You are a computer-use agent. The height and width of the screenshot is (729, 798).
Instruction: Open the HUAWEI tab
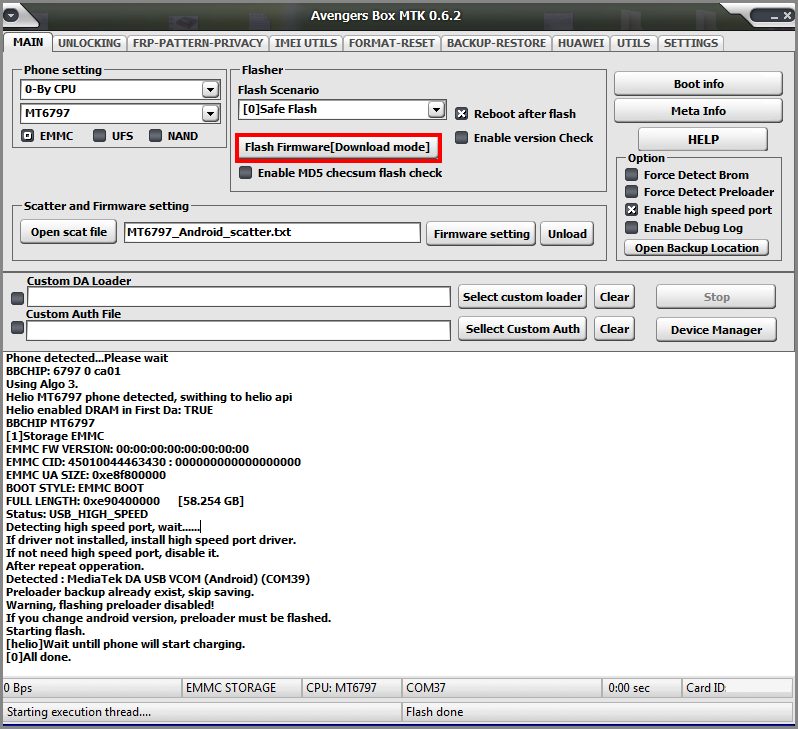point(581,43)
